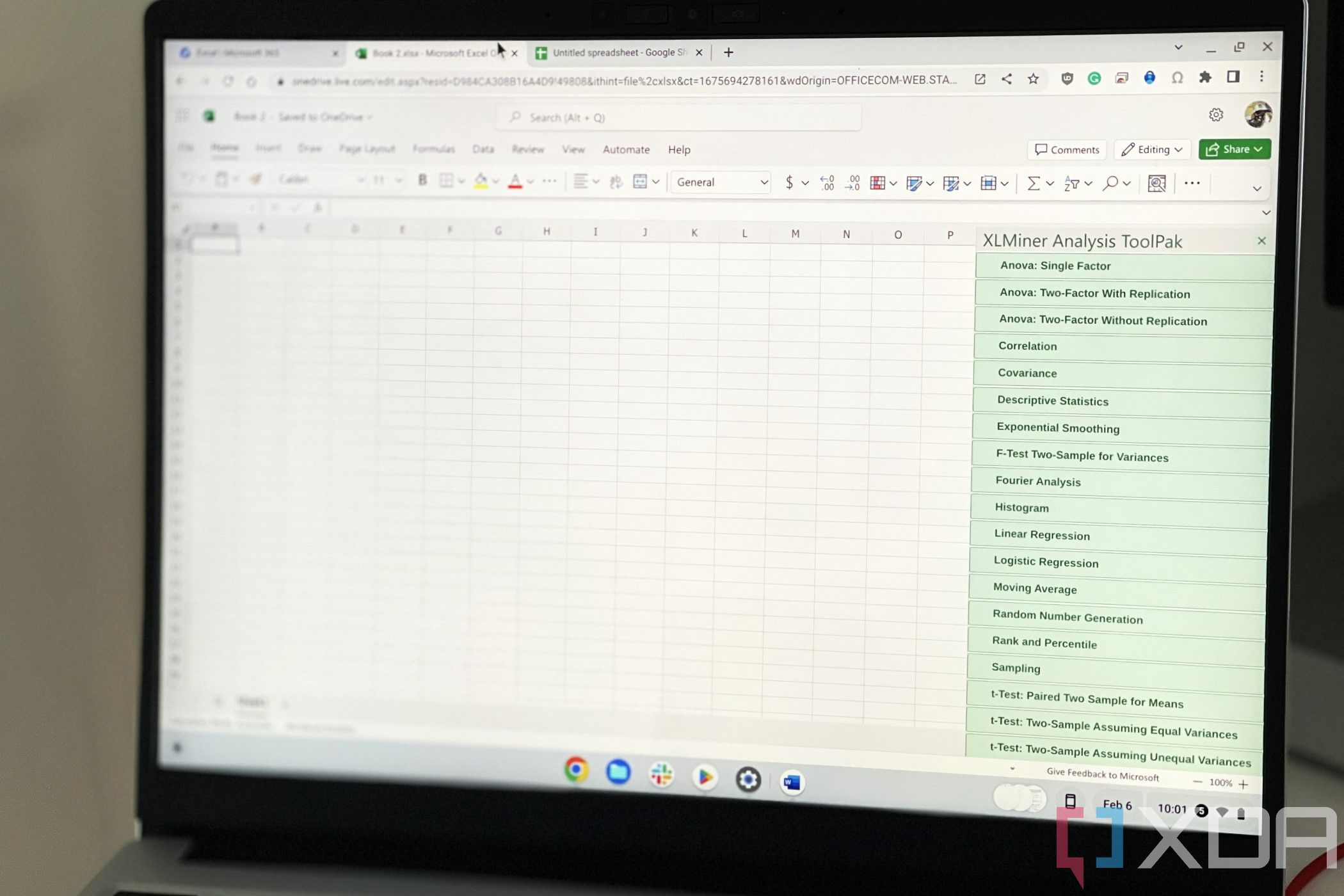Select the Fill Color icon

coord(480,182)
